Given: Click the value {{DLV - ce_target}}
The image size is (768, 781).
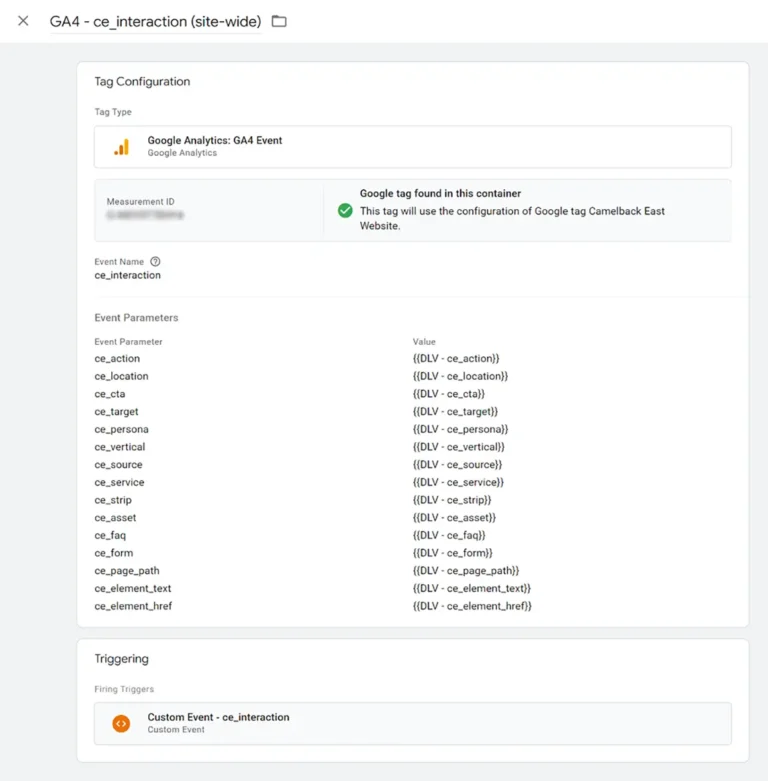Looking at the screenshot, I should tap(455, 411).
